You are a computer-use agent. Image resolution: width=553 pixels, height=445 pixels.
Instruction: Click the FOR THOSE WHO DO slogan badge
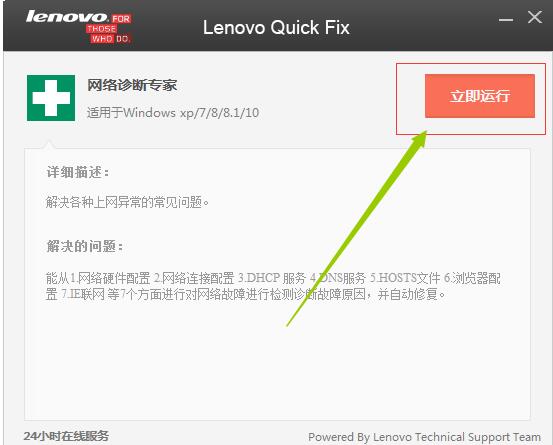point(109,29)
